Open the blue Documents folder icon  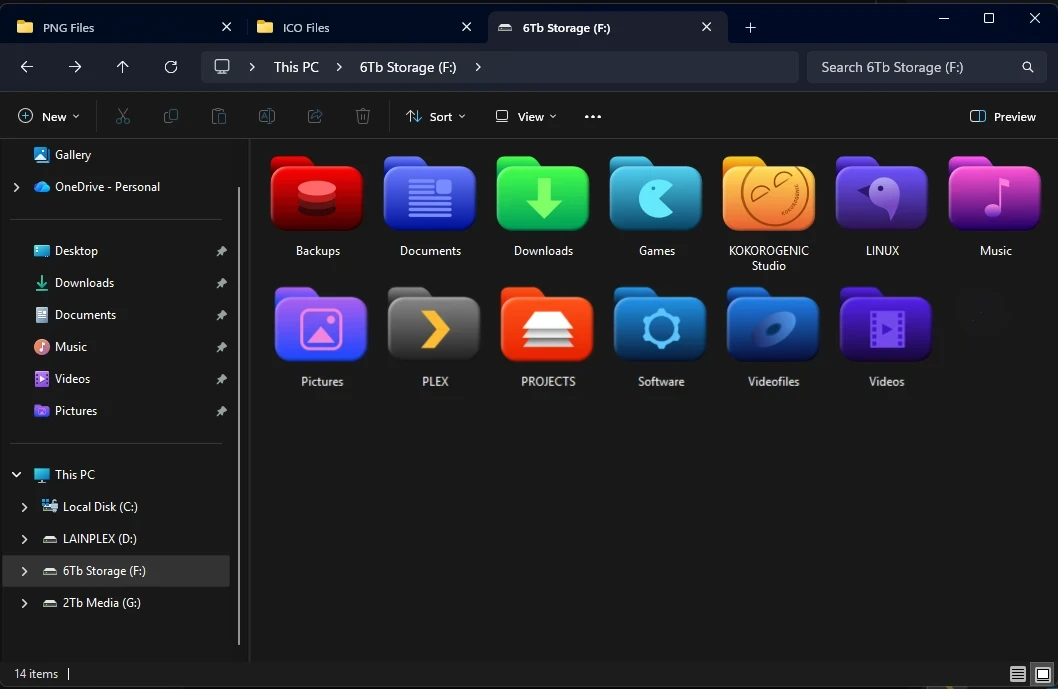pyautogui.click(x=430, y=194)
